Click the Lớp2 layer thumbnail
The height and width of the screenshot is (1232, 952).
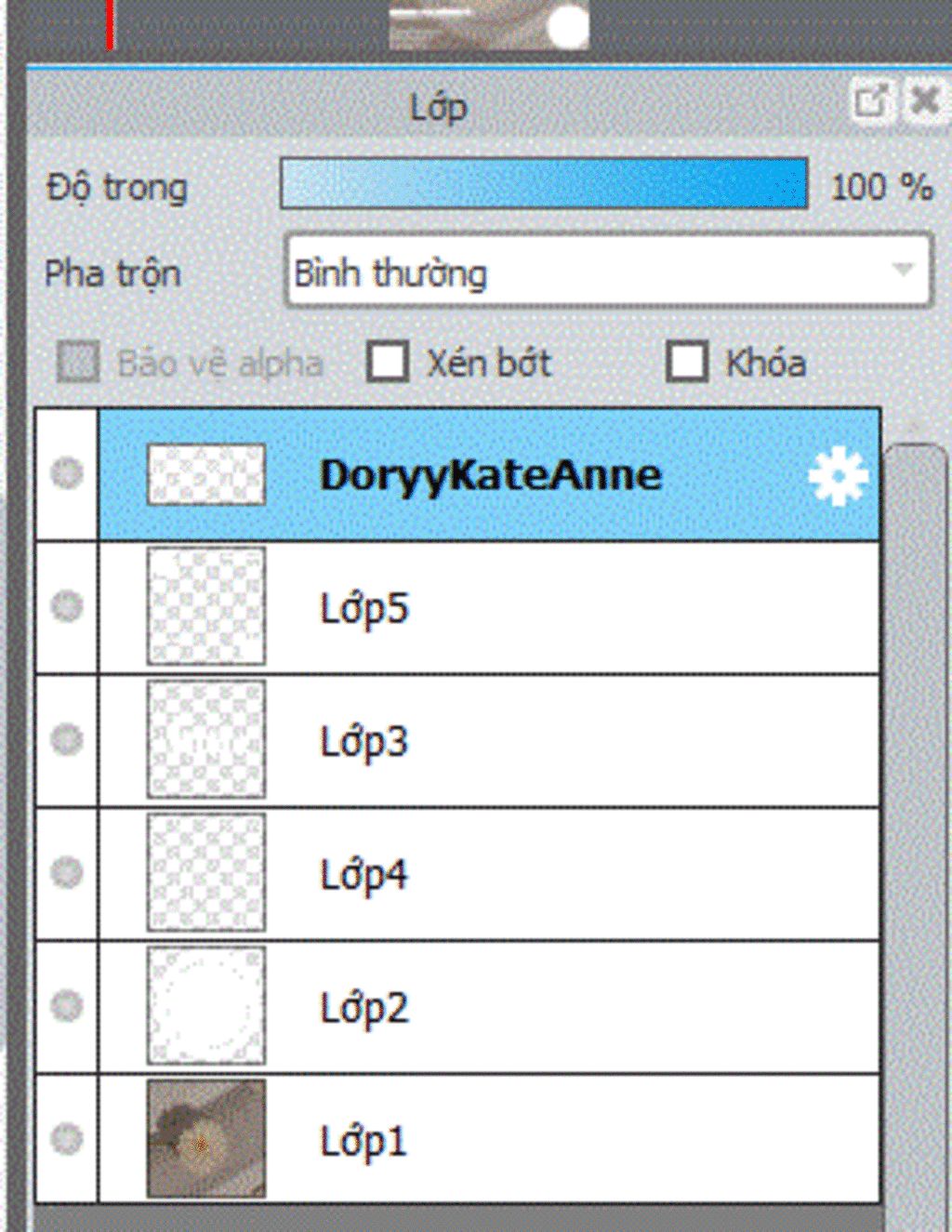point(206,1005)
